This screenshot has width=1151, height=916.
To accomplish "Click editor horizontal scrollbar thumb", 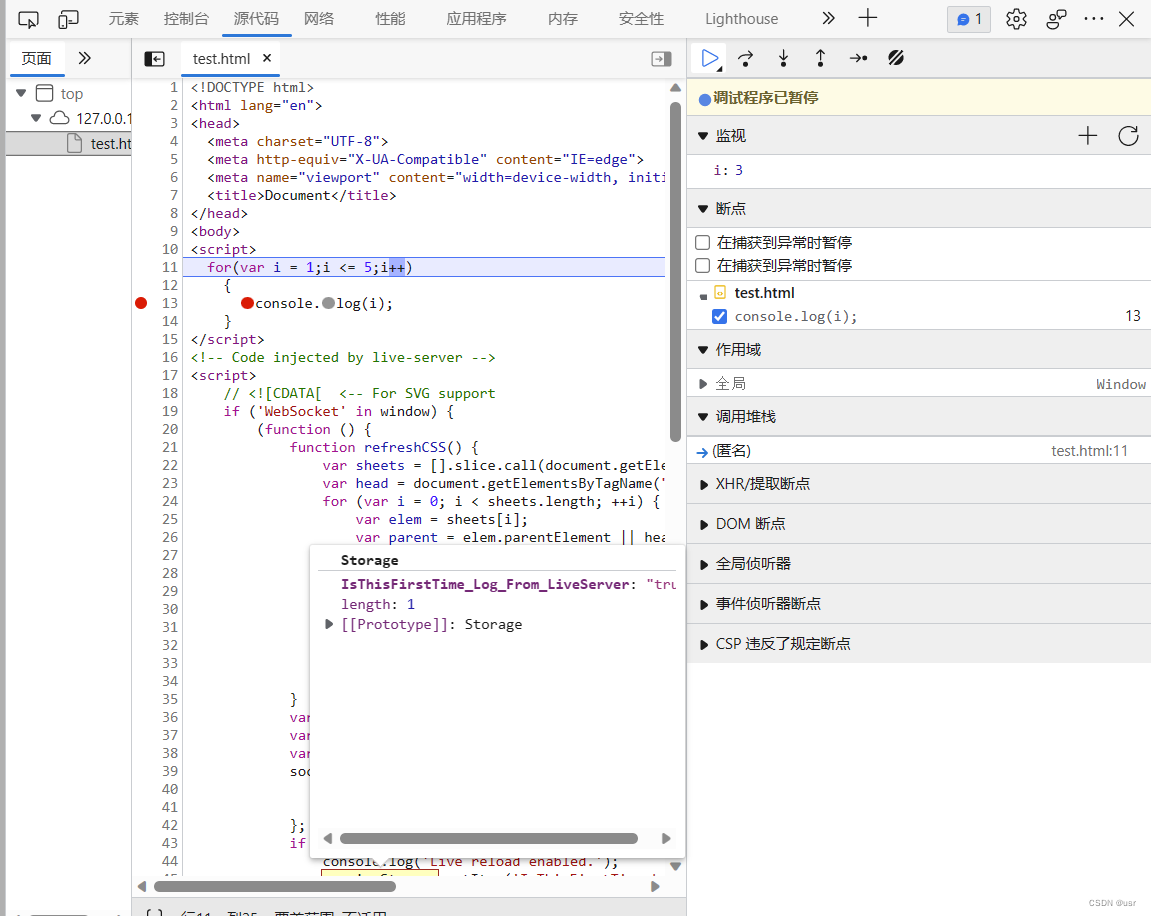I will (275, 886).
